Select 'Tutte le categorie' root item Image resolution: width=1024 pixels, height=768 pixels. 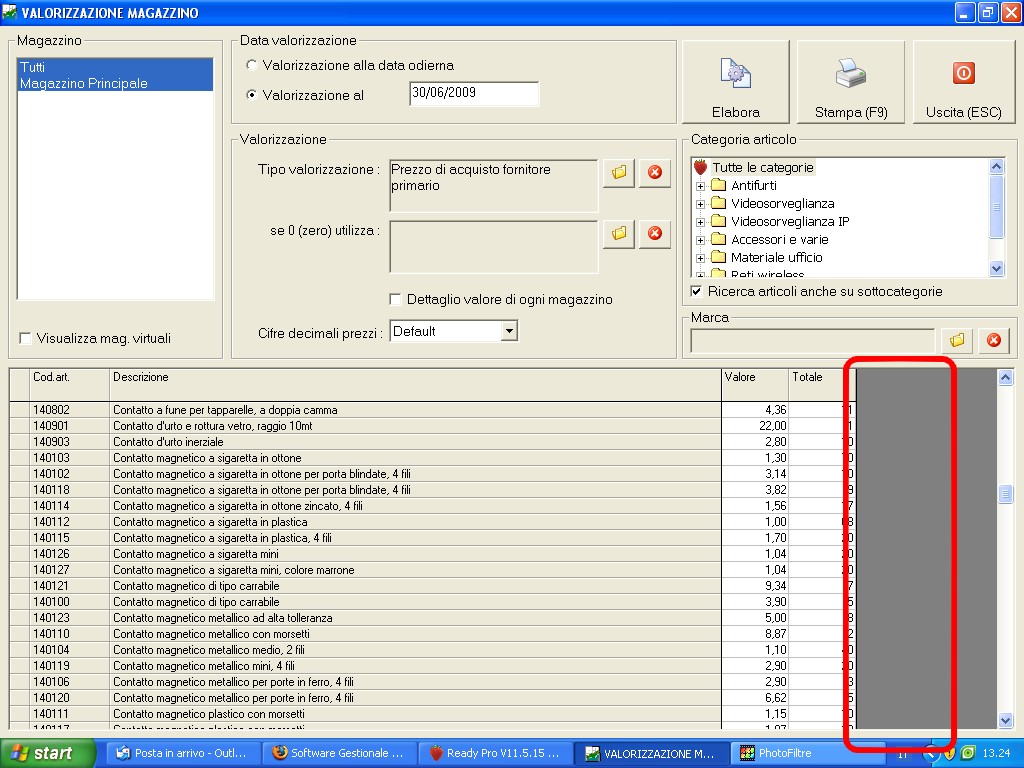pos(762,168)
